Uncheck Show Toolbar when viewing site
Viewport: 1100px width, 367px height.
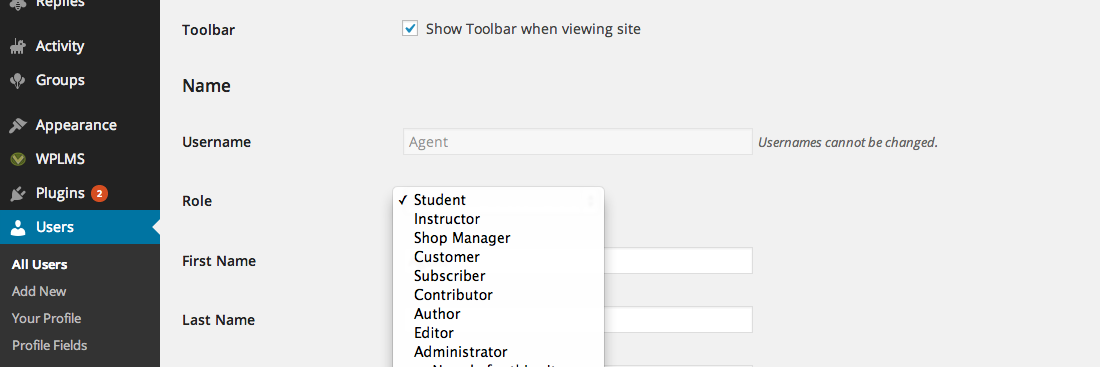click(x=410, y=29)
